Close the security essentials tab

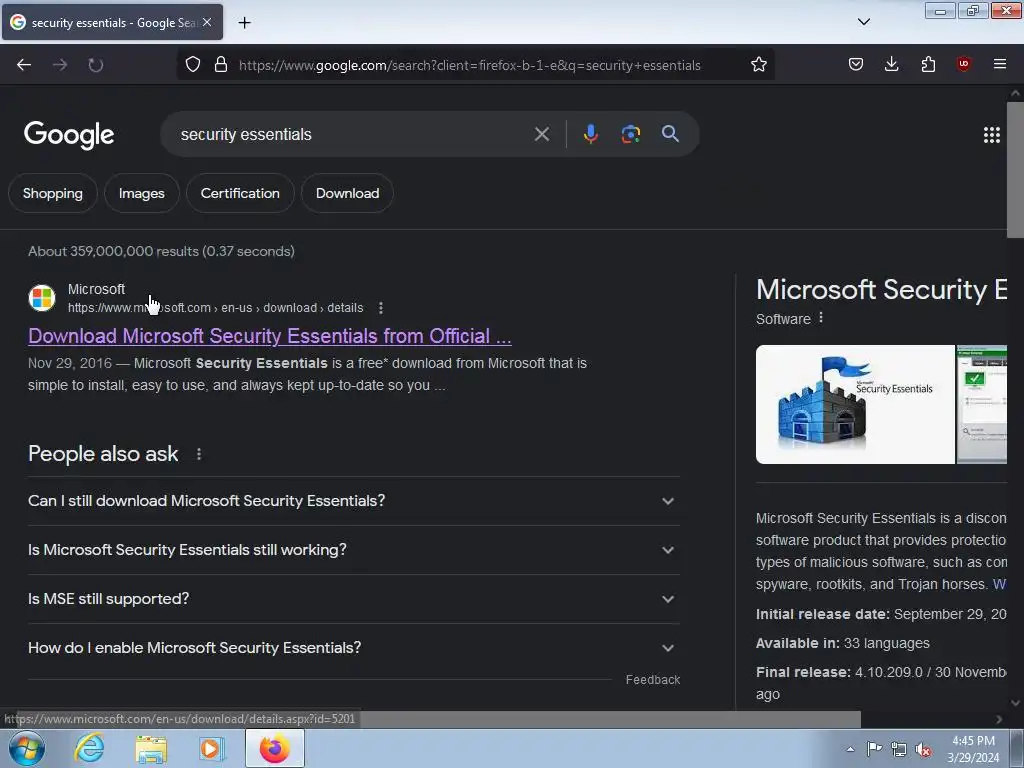(x=207, y=22)
